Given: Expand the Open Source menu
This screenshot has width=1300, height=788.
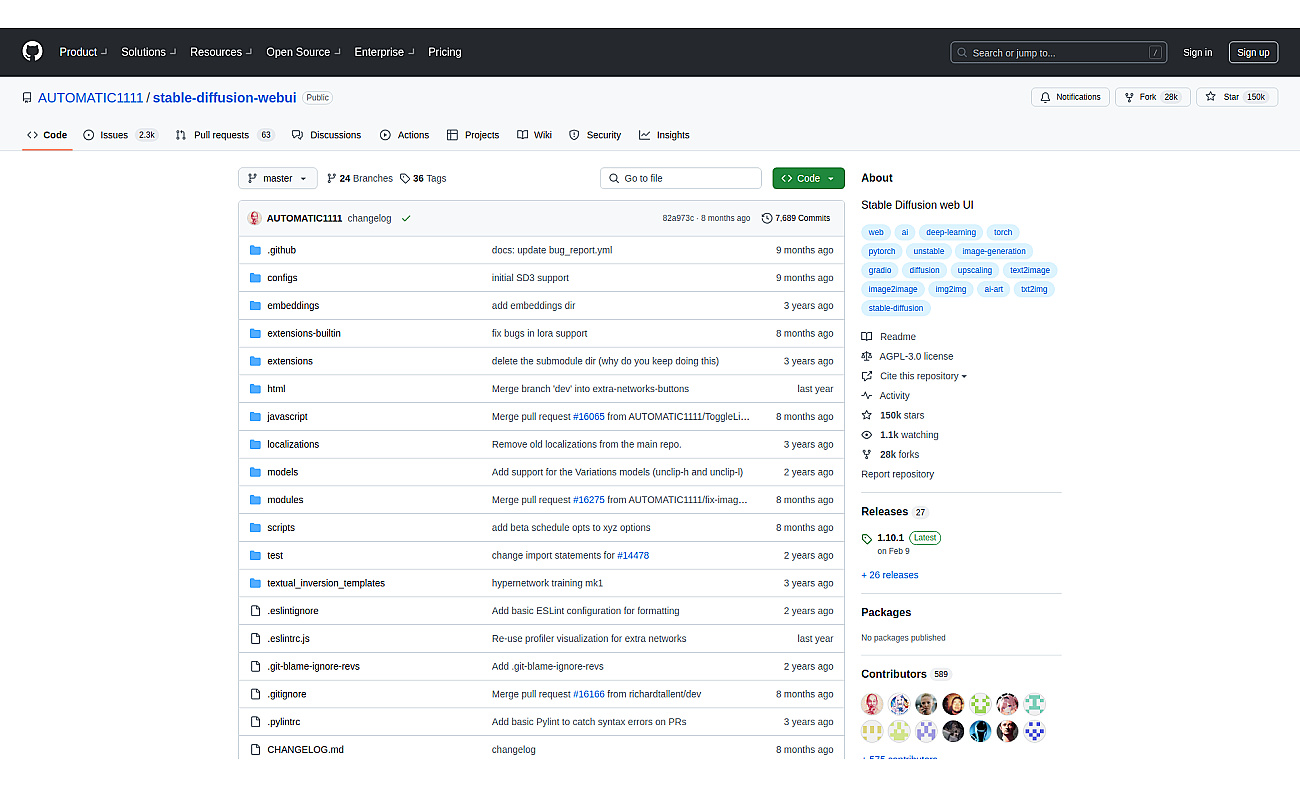Looking at the screenshot, I should pyautogui.click(x=303, y=52).
